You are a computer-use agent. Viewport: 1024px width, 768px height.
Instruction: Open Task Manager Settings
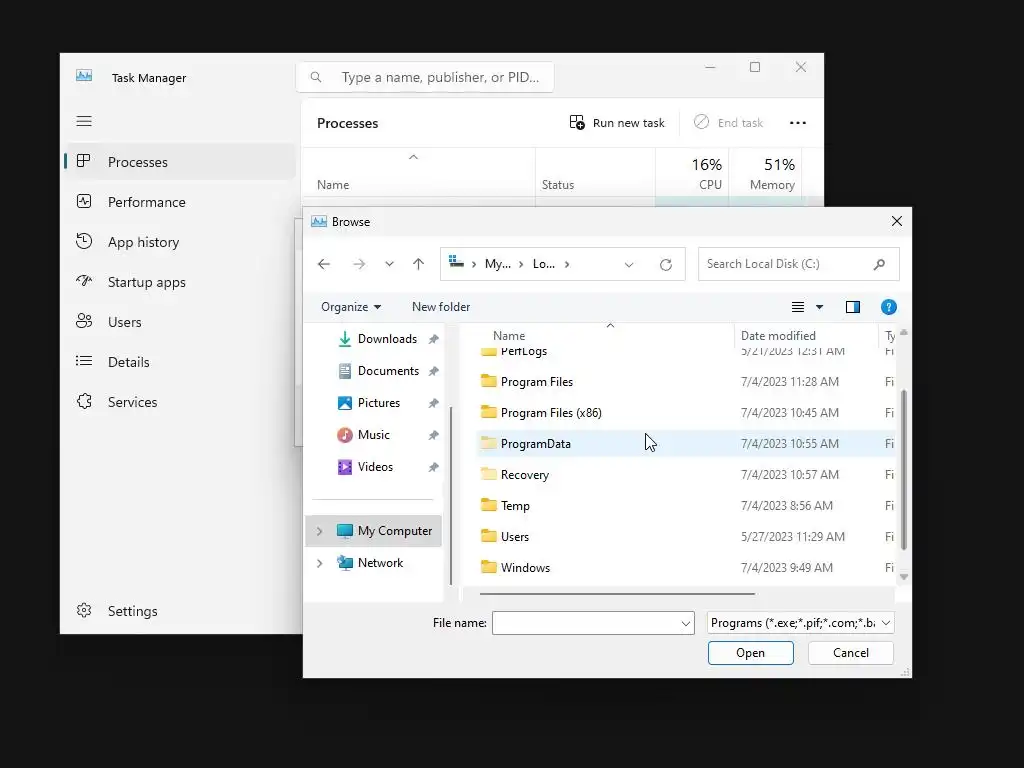[x=180, y=611]
